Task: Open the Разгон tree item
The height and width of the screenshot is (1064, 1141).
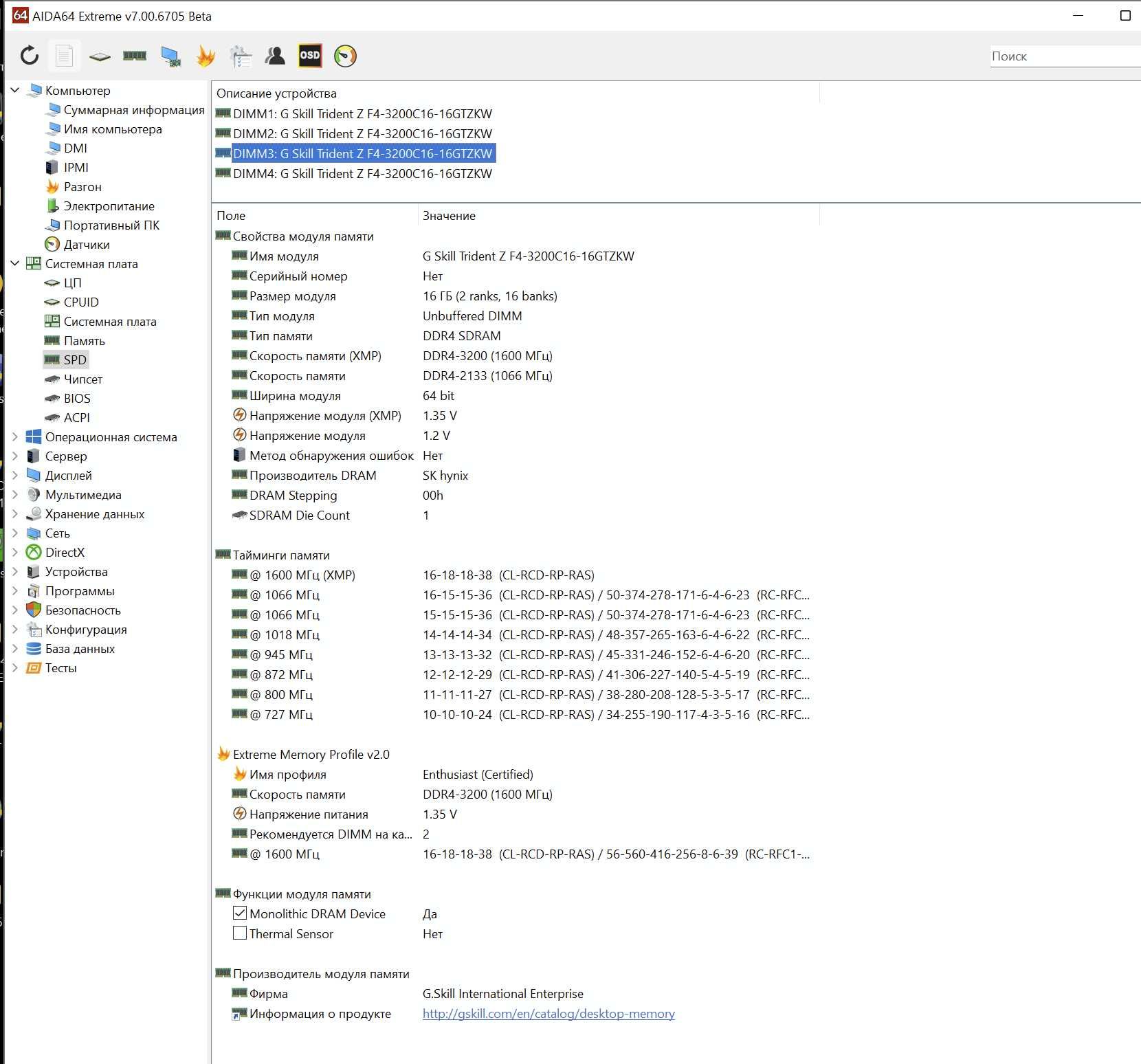Action: click(73, 186)
